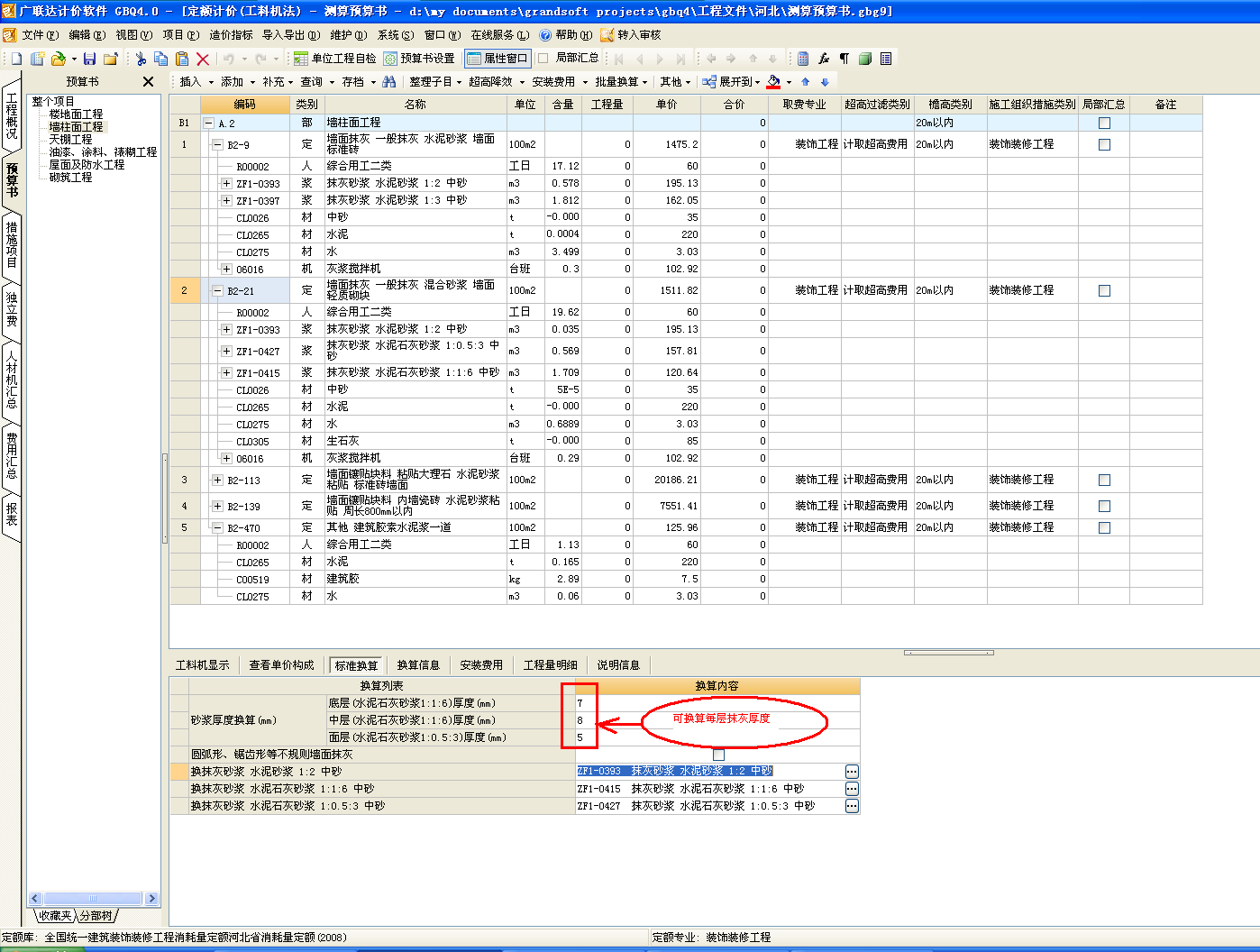Check 局部汇总 box for row B2-9
The image size is (1260, 952).
(x=1104, y=144)
